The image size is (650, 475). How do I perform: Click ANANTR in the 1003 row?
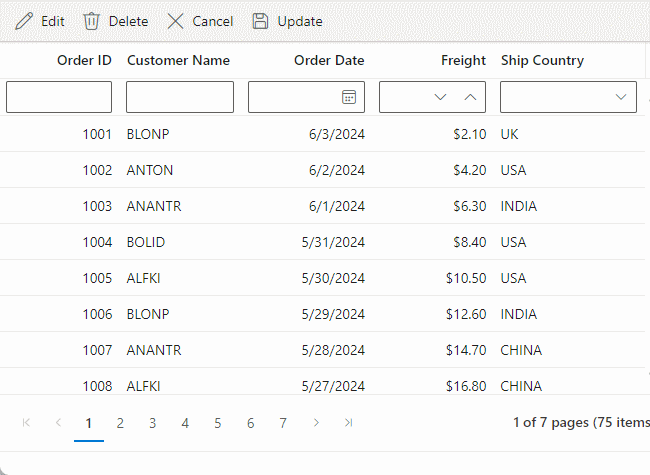154,206
